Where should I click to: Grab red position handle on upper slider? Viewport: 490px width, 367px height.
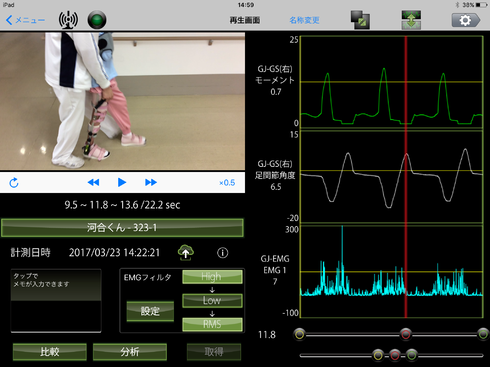(x=406, y=334)
